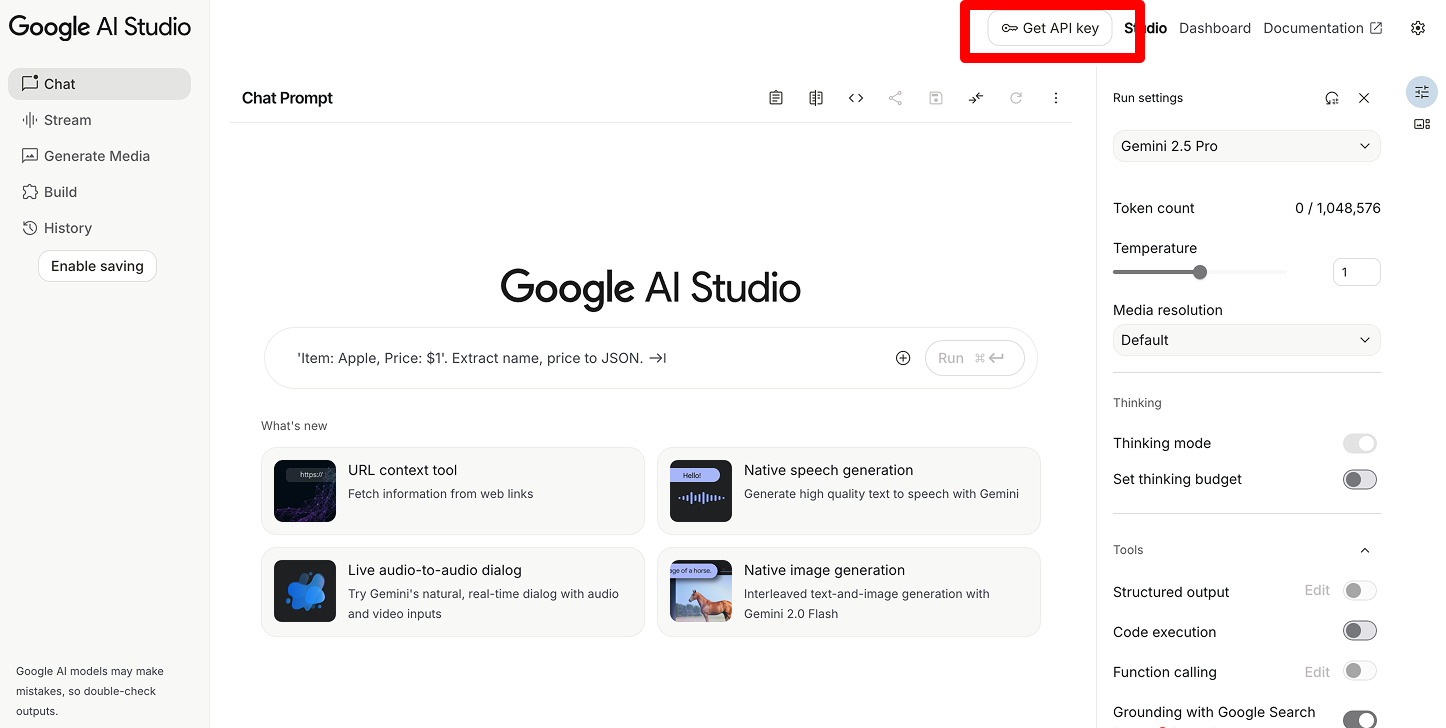This screenshot has width=1446, height=728.
Task: Select Chat in the left sidebar
Action: [x=99, y=84]
